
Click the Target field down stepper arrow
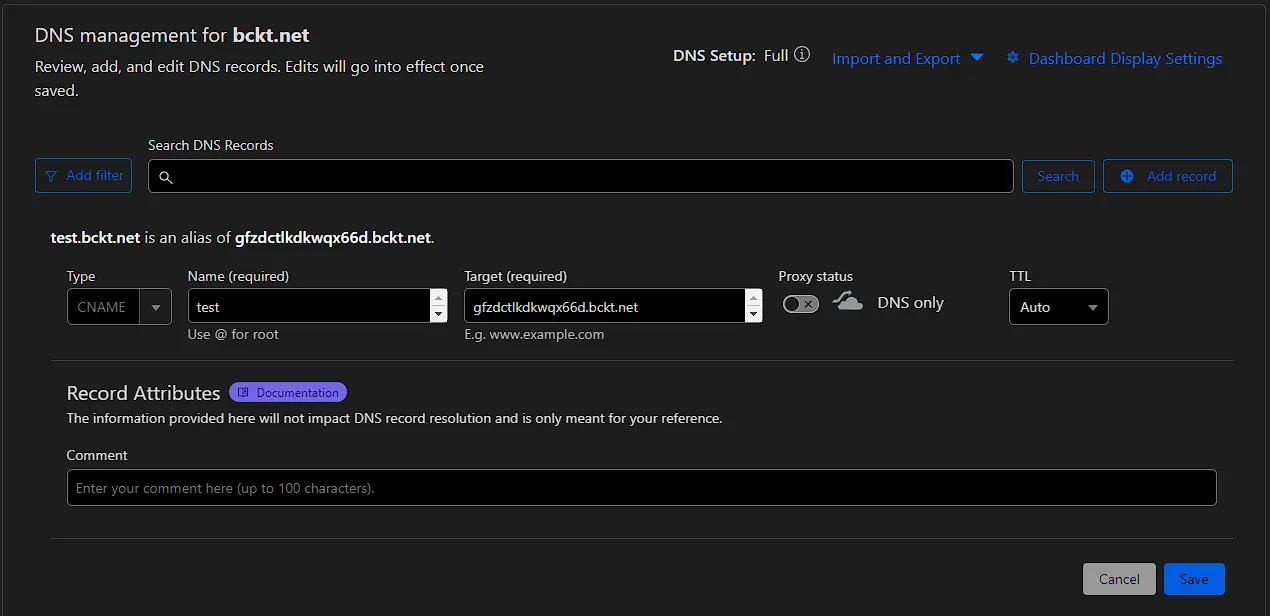coord(753,315)
